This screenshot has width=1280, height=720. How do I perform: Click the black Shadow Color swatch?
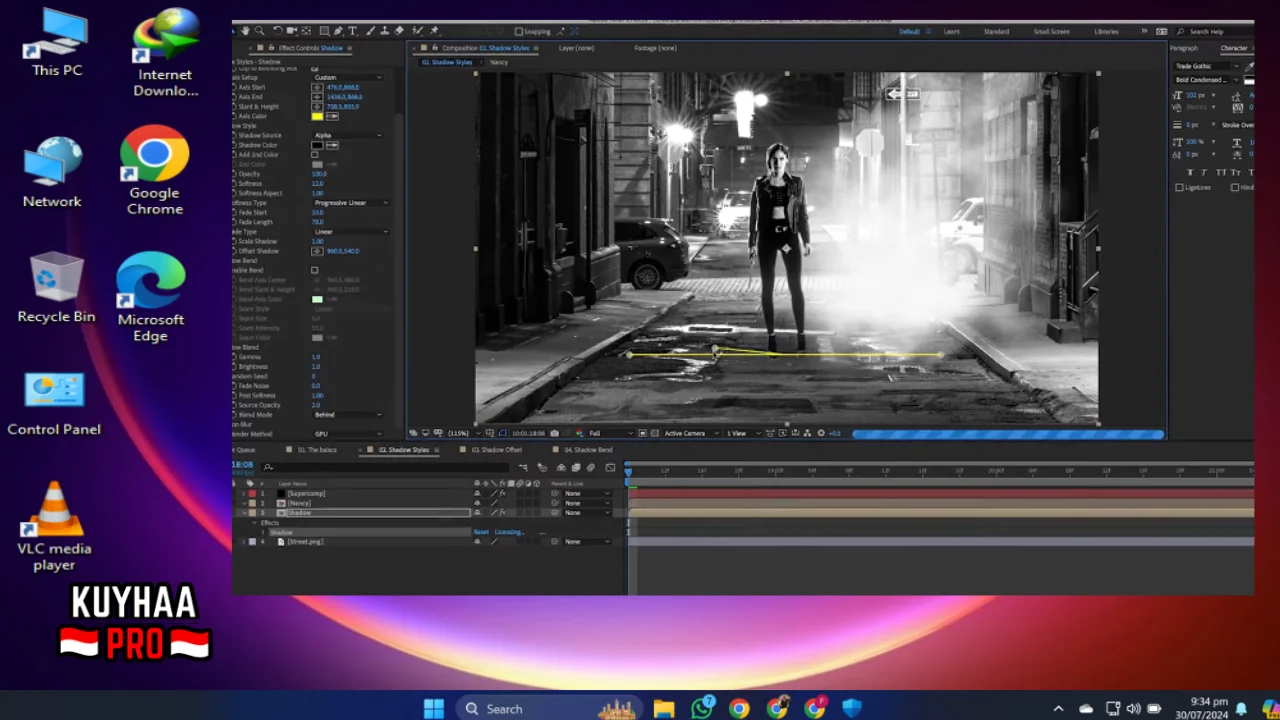coord(317,145)
